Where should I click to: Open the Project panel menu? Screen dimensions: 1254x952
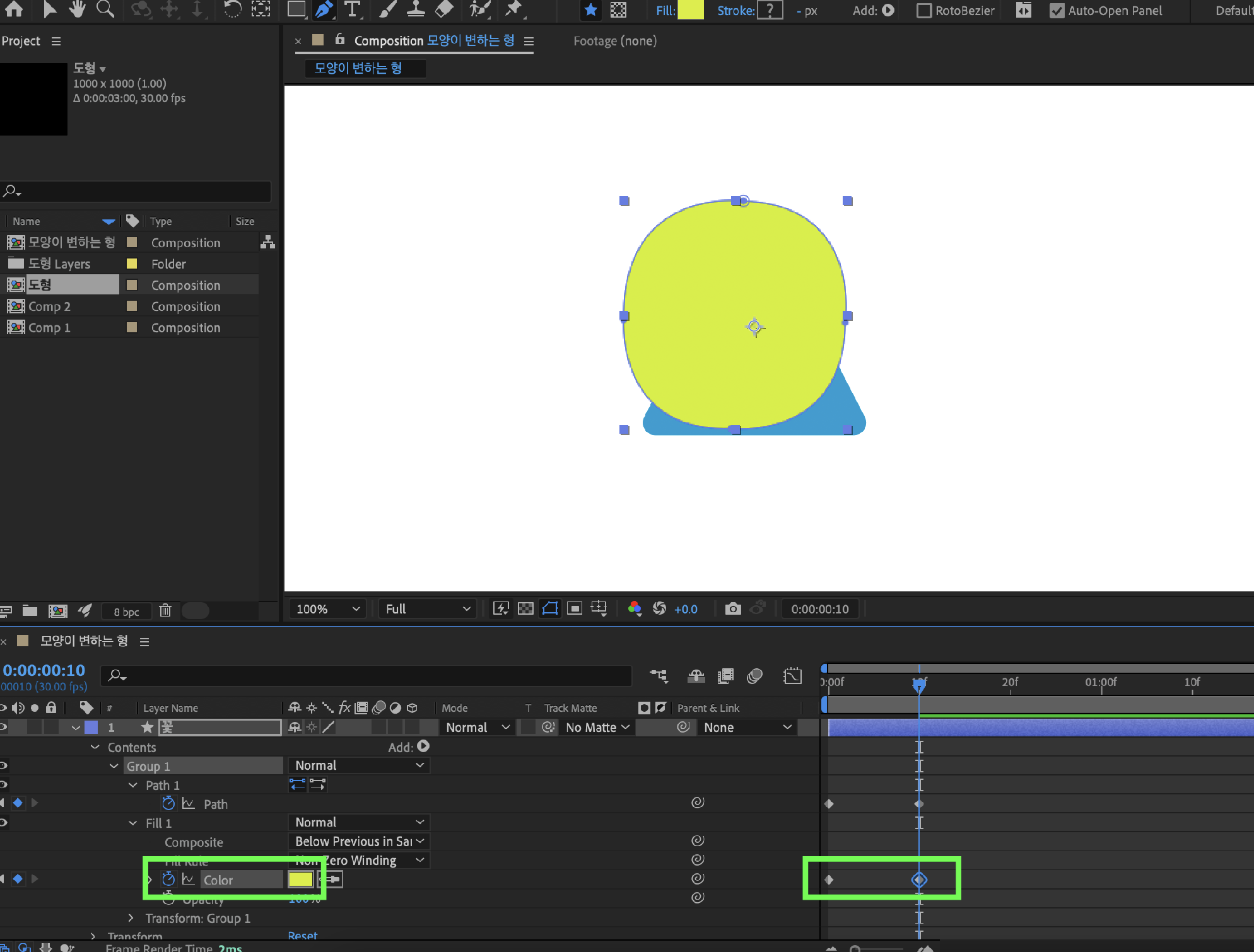pos(56,41)
